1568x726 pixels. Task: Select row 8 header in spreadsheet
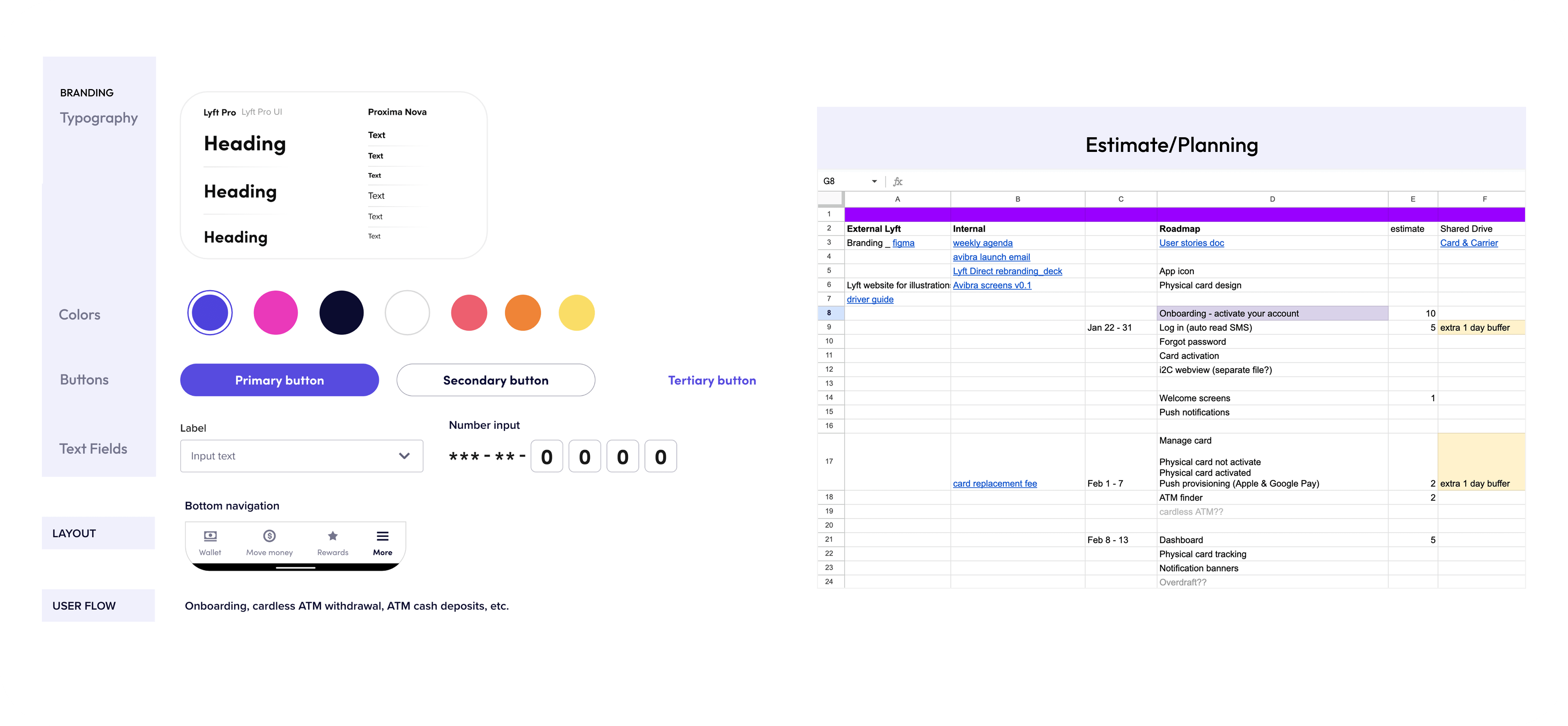tap(829, 313)
